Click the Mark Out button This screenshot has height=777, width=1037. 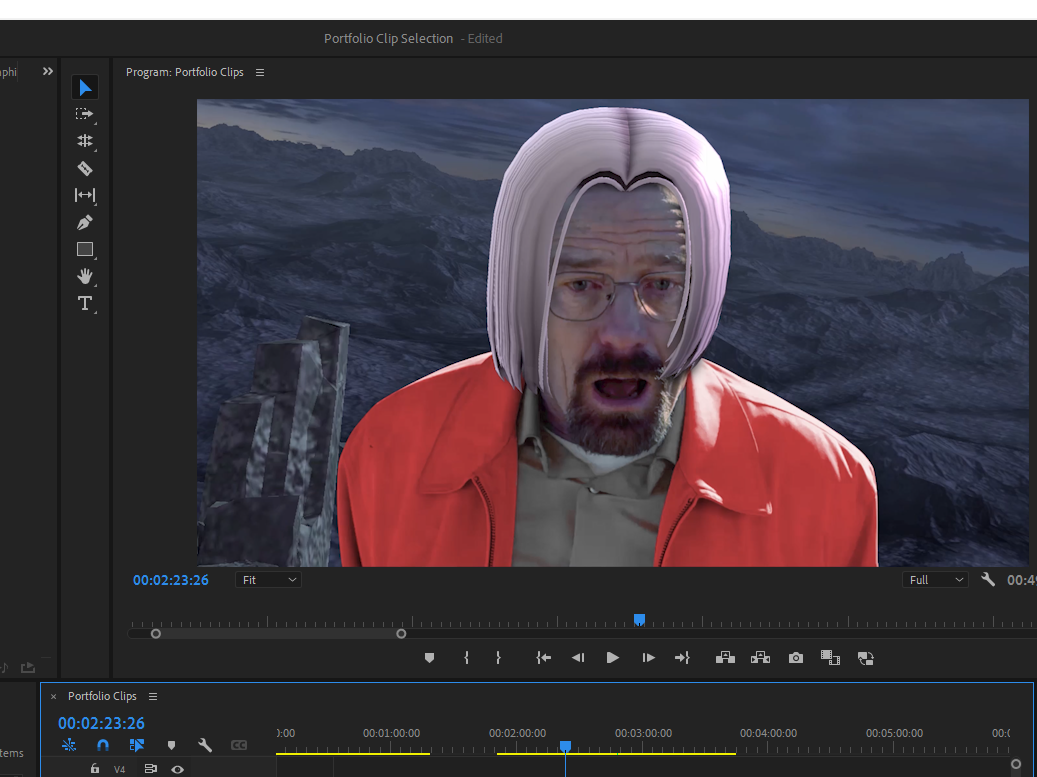click(499, 658)
